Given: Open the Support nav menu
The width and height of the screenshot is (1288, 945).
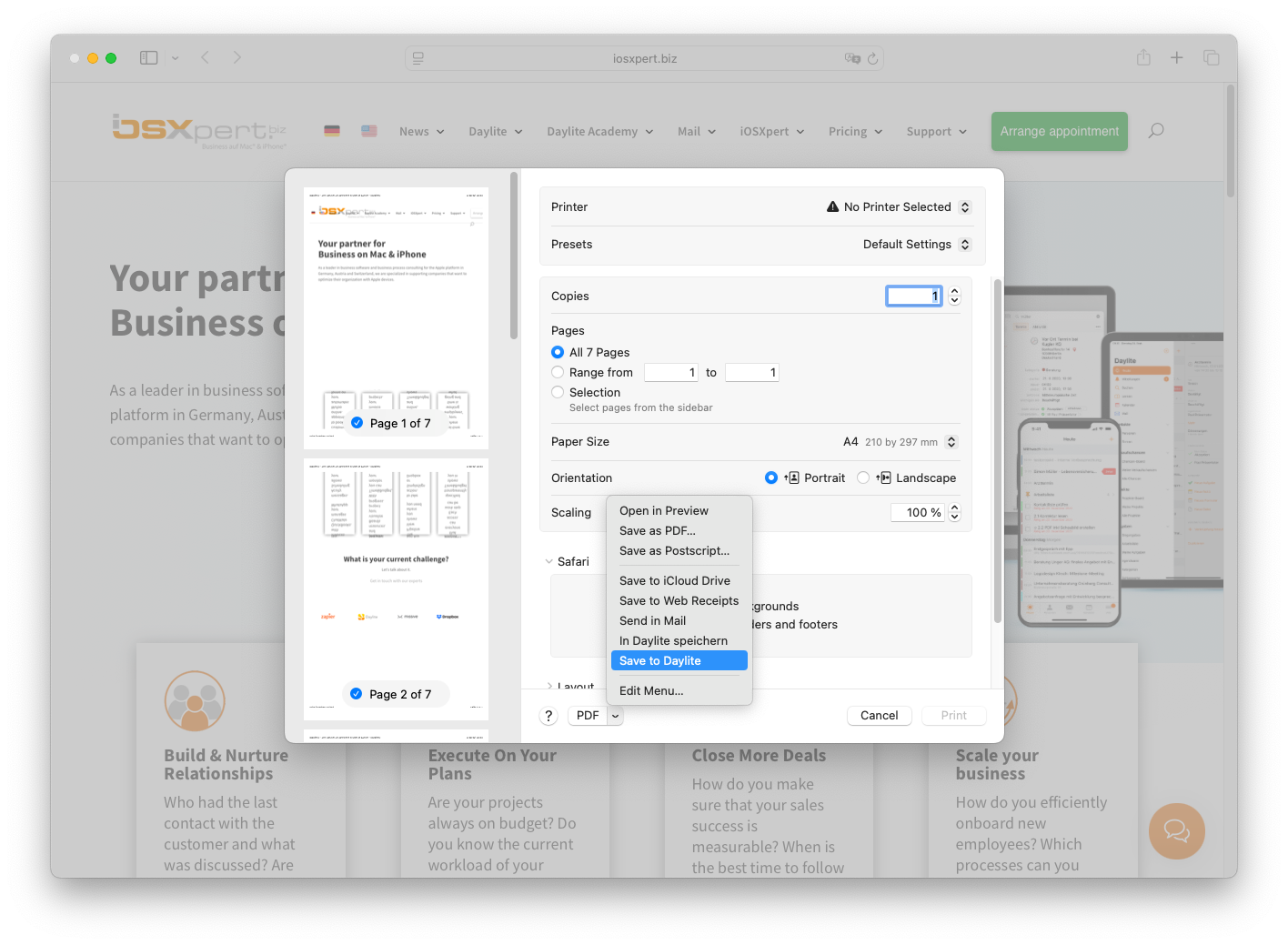Looking at the screenshot, I should 937,131.
